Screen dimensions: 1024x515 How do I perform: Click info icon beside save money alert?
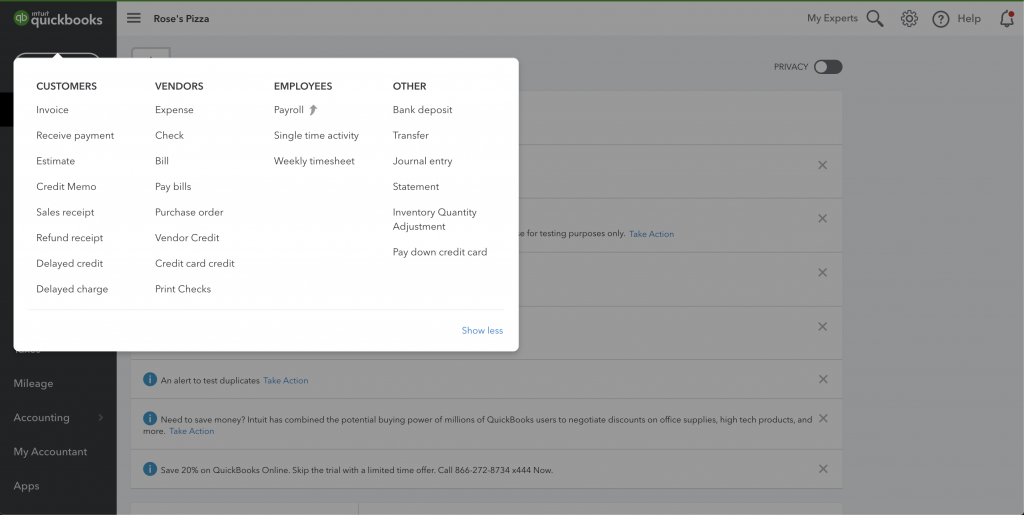pyautogui.click(x=150, y=418)
